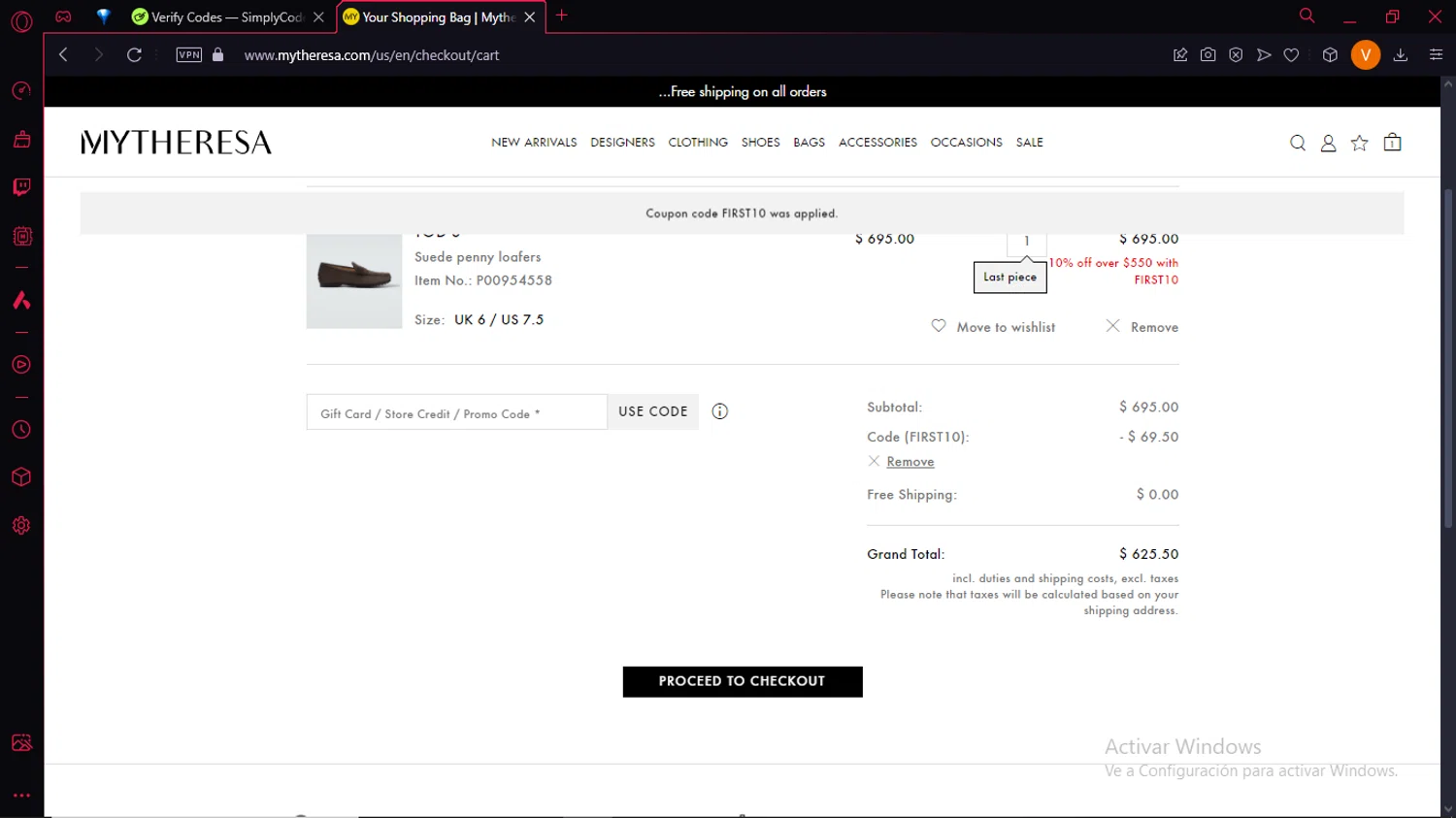Open the Mytheresa wishlist star icon
This screenshot has height=818, width=1456.
tap(1360, 143)
